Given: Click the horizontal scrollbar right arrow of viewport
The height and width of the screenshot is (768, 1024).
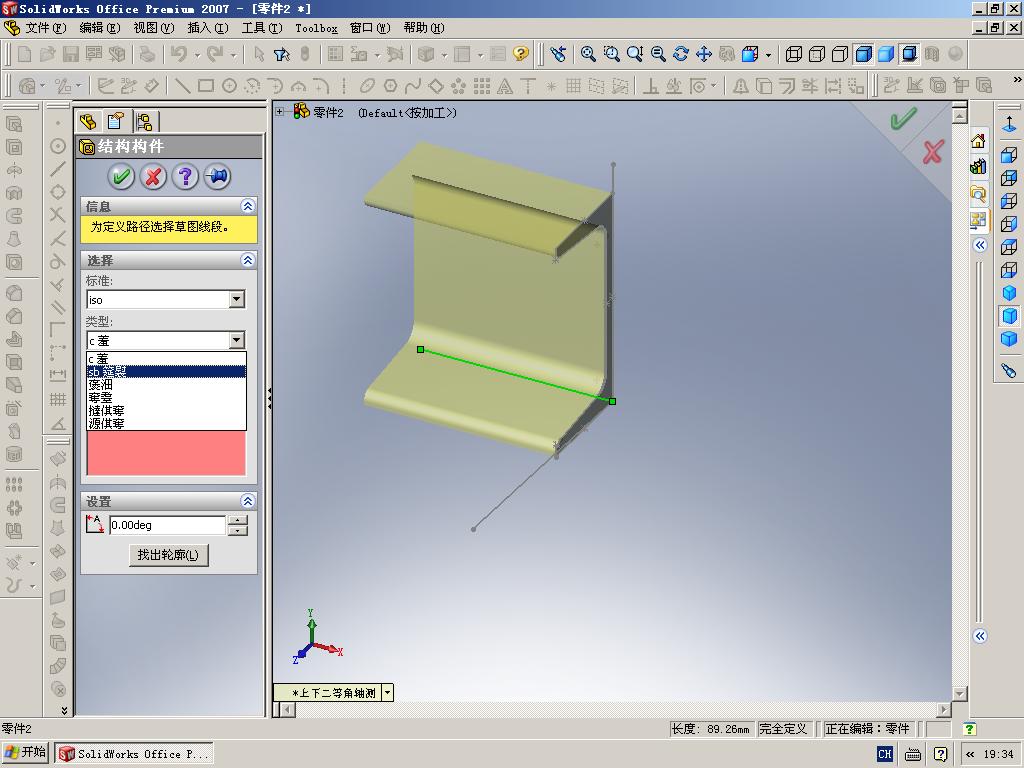Looking at the screenshot, I should click(x=944, y=709).
